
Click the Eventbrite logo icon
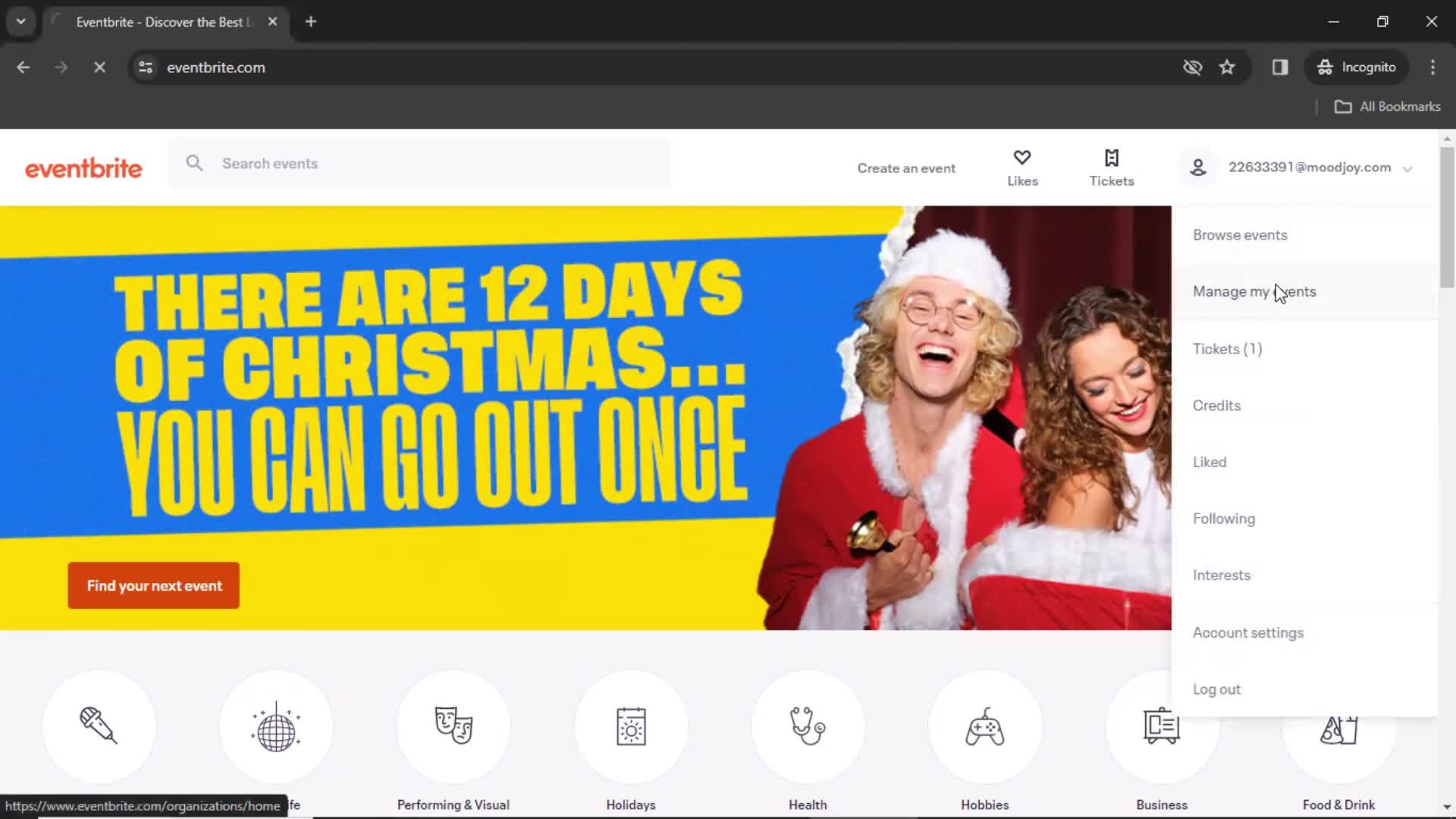[83, 168]
